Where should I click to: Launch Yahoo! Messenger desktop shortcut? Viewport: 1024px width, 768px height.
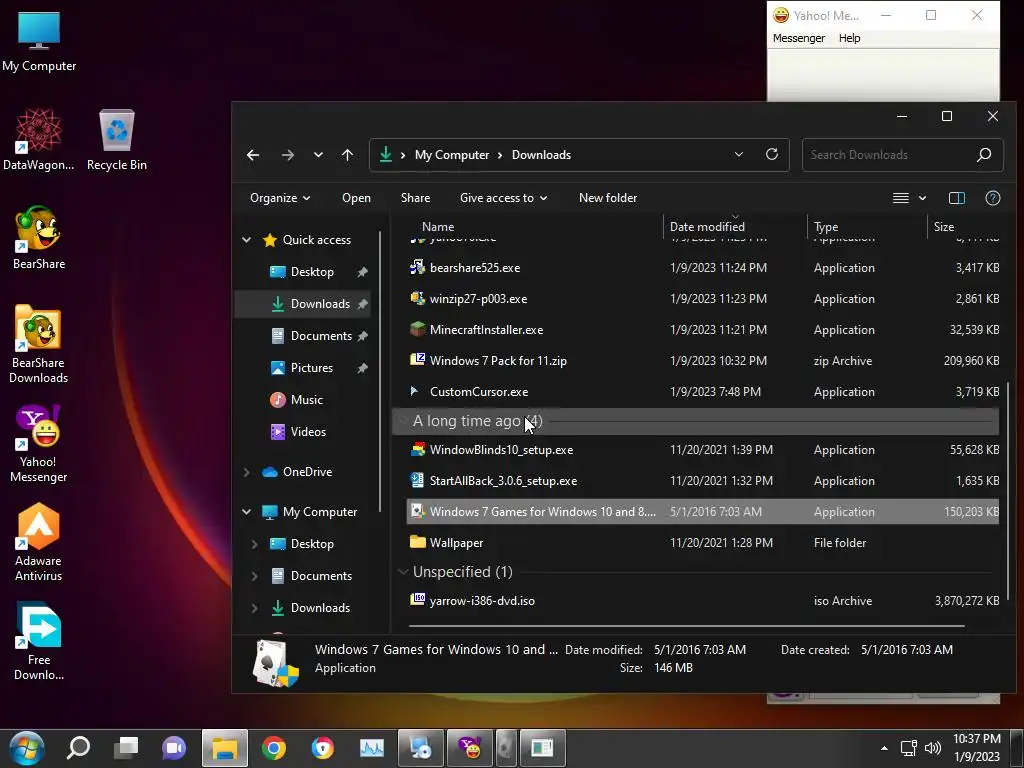click(39, 444)
